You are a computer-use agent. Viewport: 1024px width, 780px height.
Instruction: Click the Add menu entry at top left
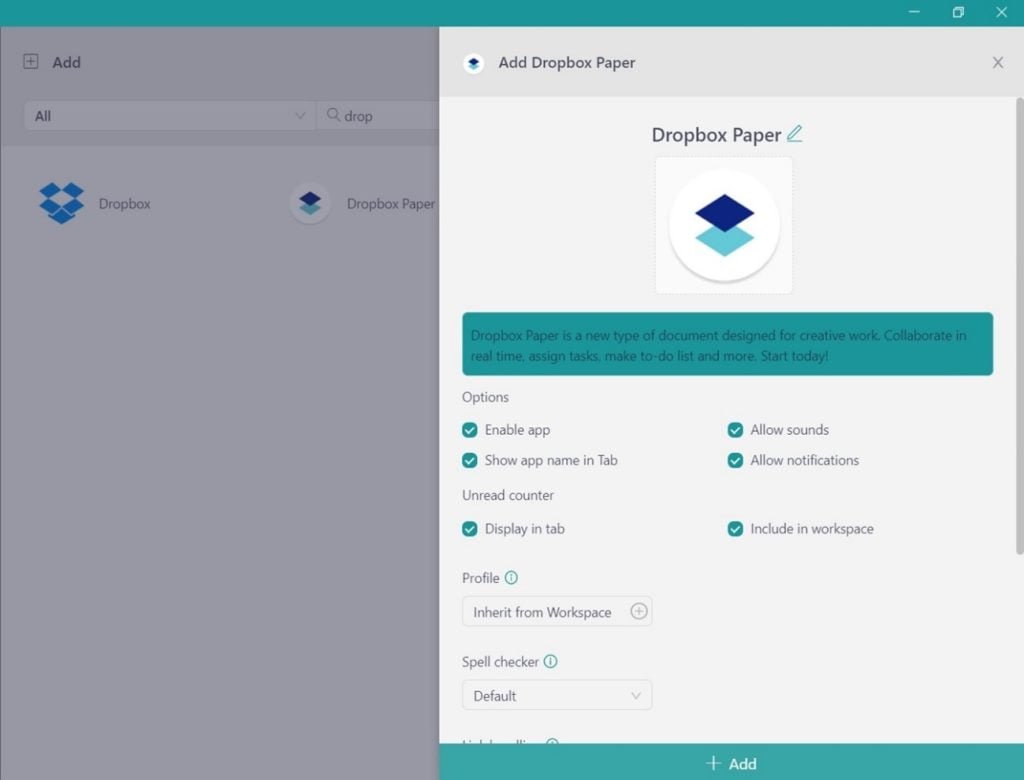coord(50,62)
